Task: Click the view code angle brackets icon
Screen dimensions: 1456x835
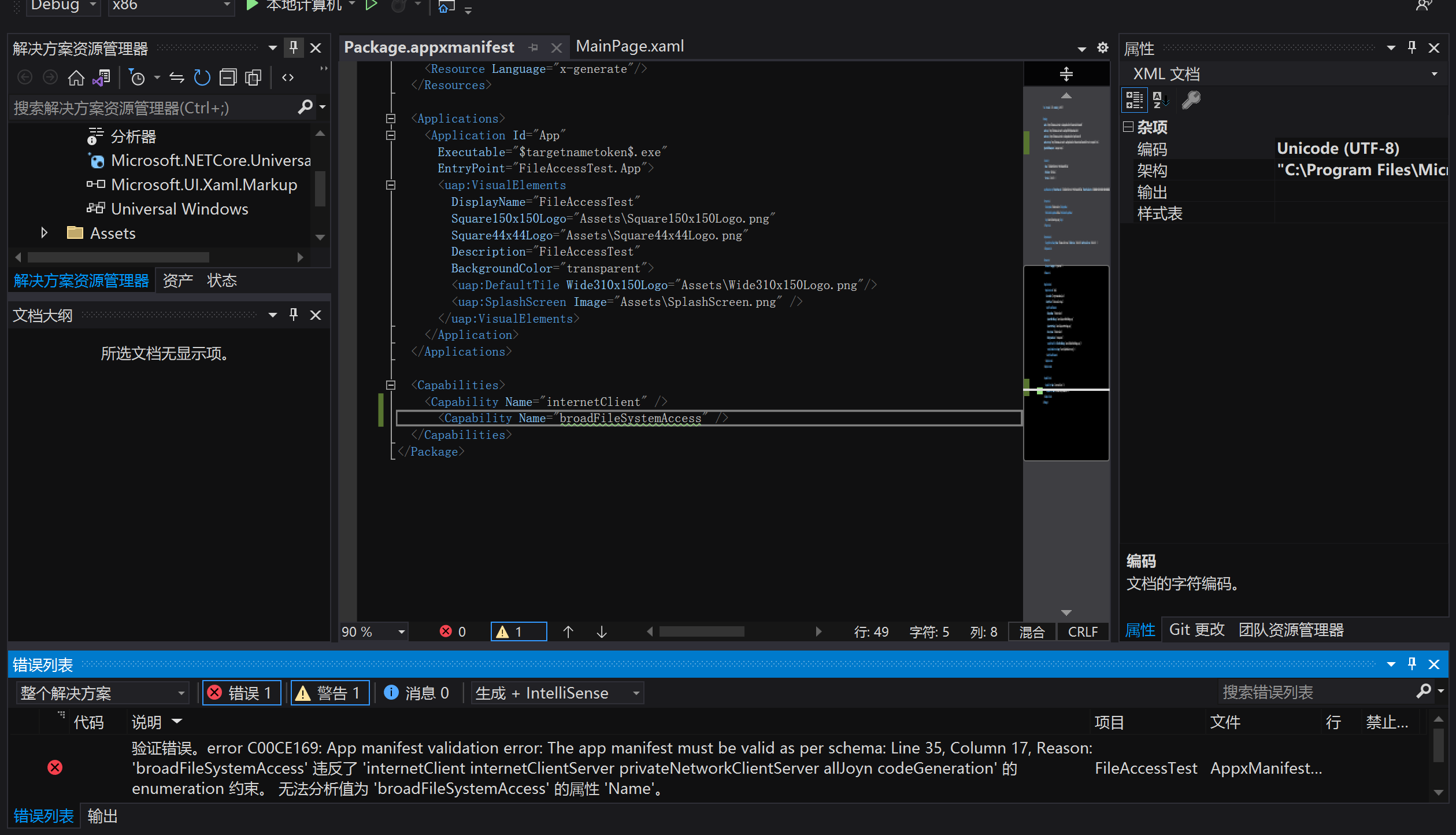Action: click(x=288, y=77)
